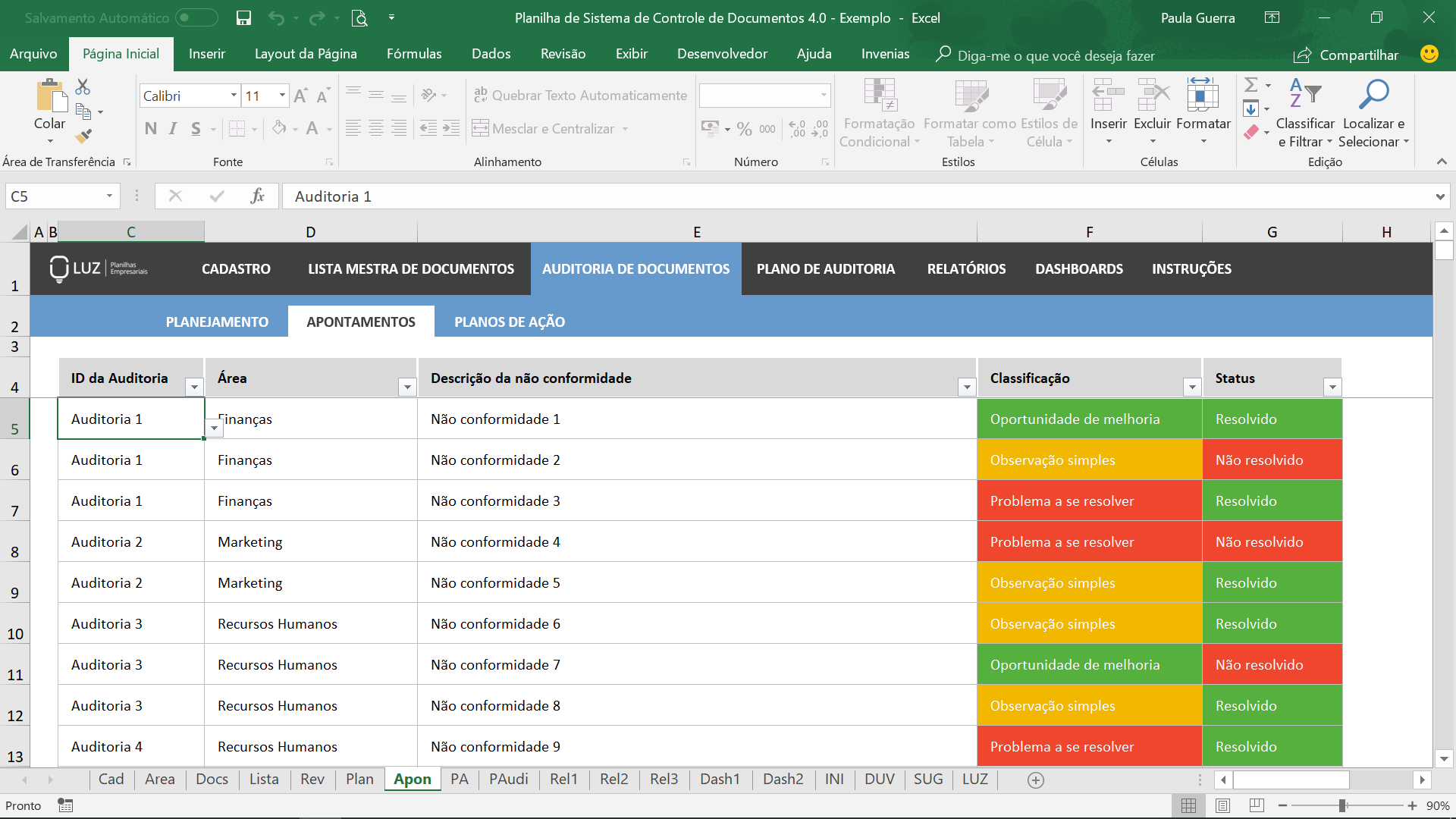Click the Undo arrow icon
The image size is (1456, 819).
point(276,18)
